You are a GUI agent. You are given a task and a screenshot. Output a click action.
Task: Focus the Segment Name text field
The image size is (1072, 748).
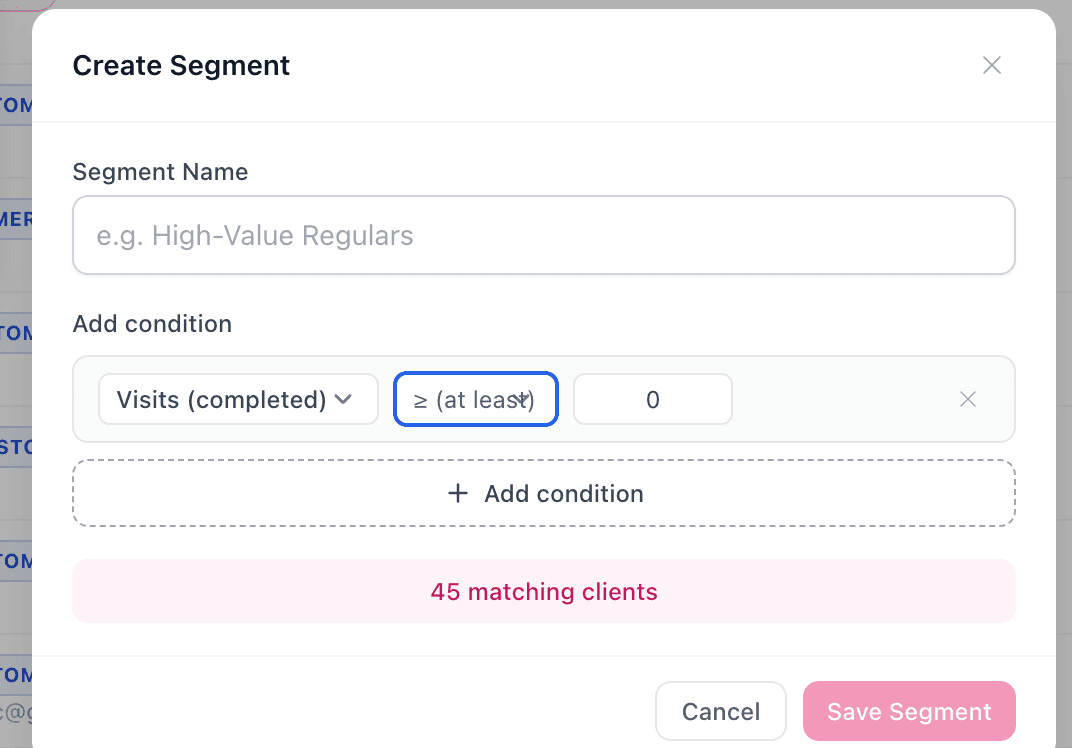click(543, 236)
